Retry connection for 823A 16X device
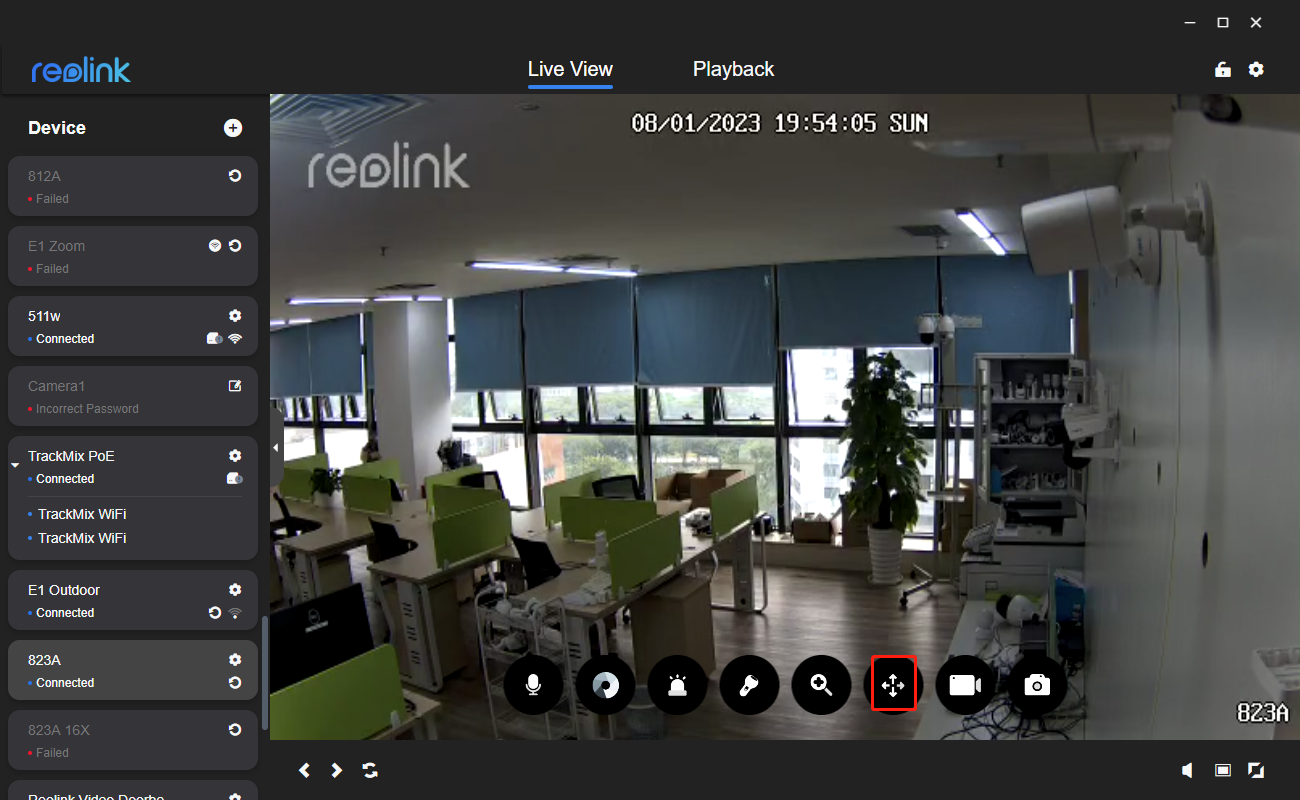This screenshot has height=800, width=1300. (x=235, y=730)
